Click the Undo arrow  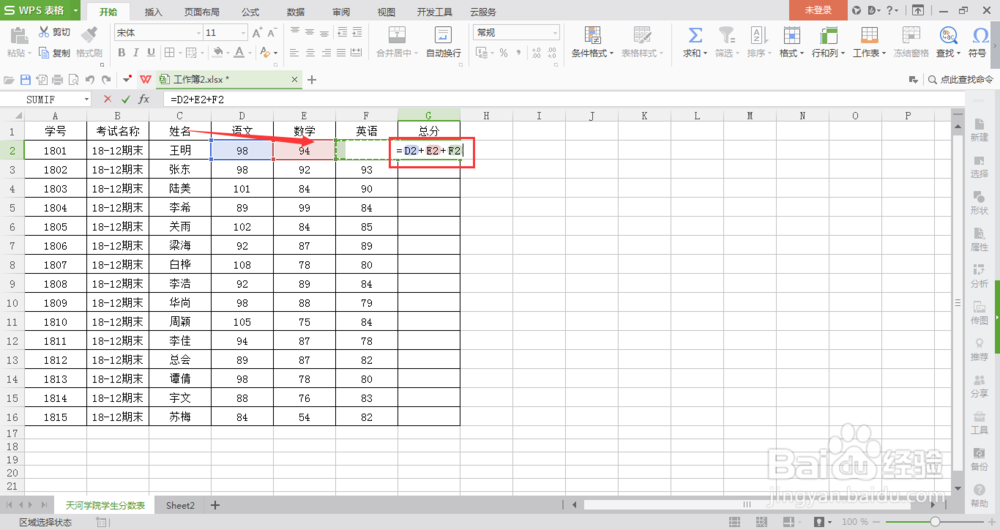tap(90, 80)
